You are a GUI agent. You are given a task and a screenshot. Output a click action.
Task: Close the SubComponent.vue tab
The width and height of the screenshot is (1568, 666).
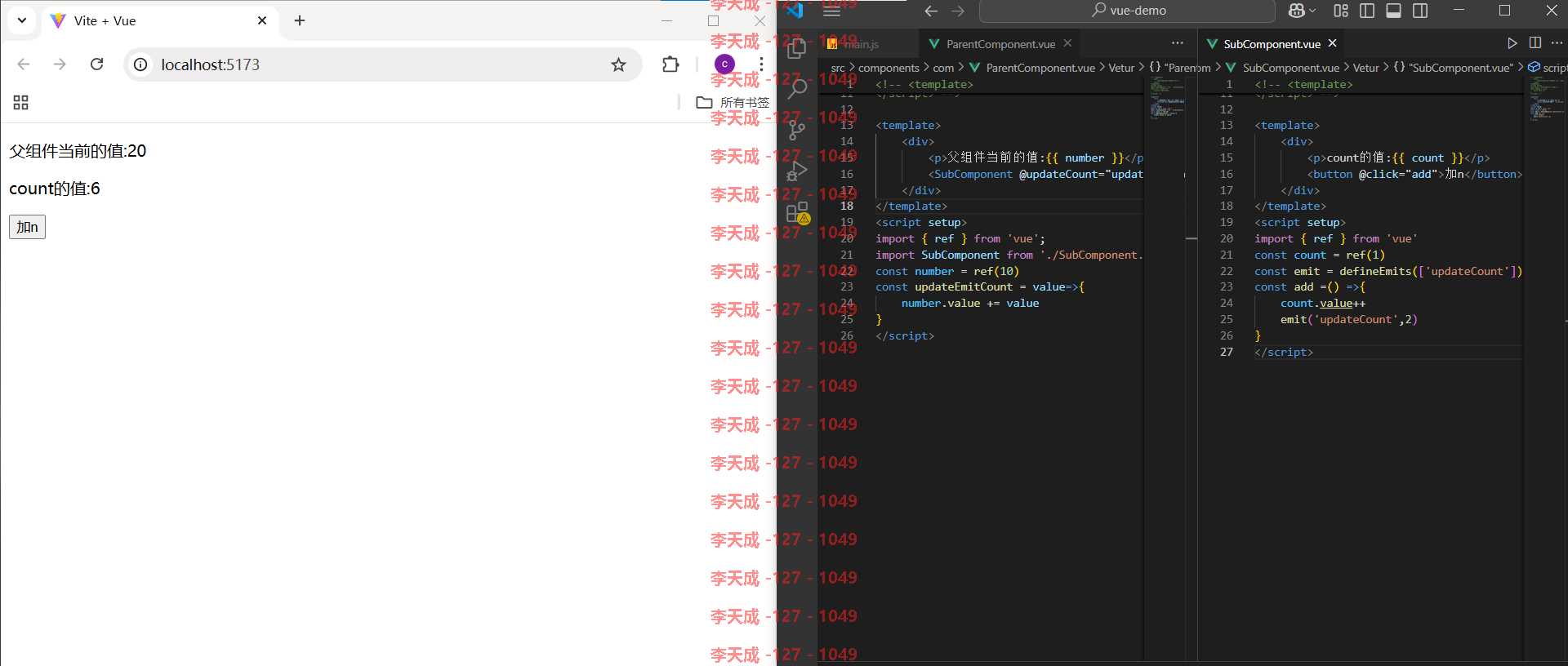tap(1333, 43)
